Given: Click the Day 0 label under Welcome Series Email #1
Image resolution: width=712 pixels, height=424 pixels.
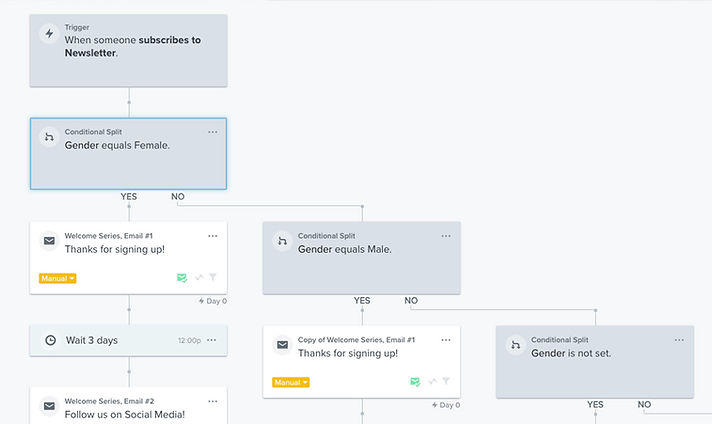Looking at the screenshot, I should pos(213,301).
